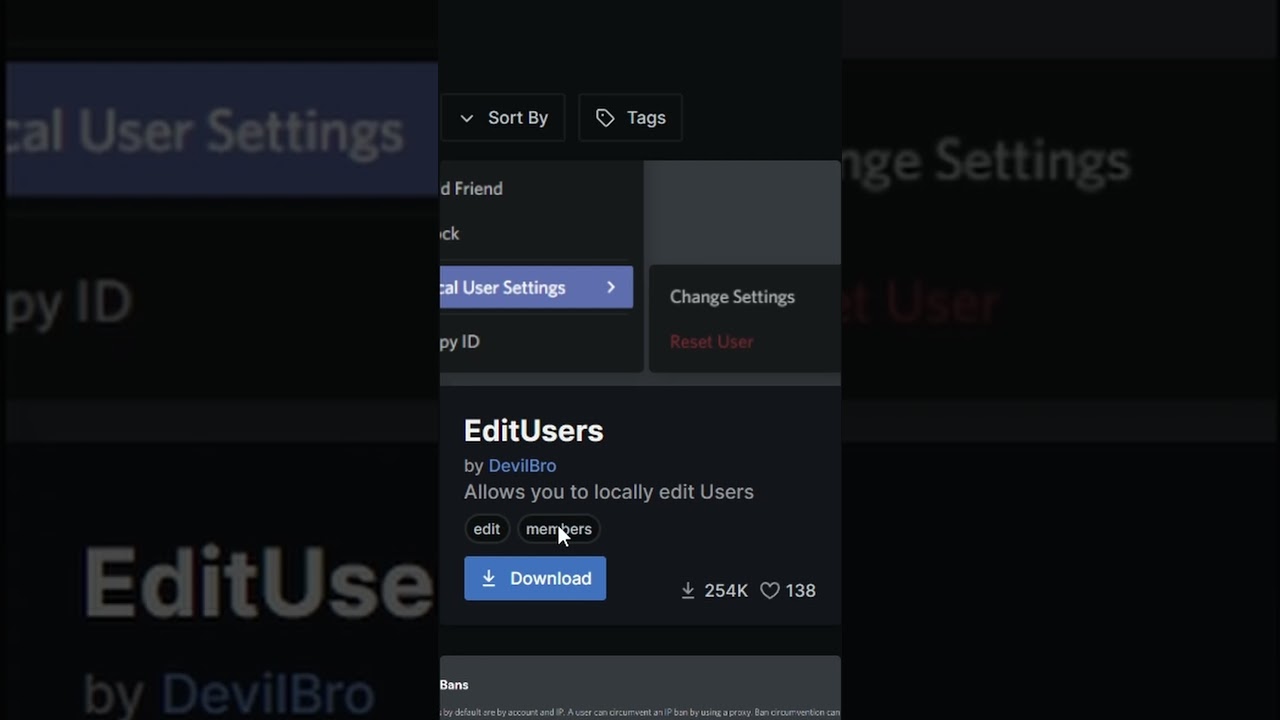The image size is (1280, 720).
Task: Click the tag icon in Tags button
Action: tap(605, 118)
